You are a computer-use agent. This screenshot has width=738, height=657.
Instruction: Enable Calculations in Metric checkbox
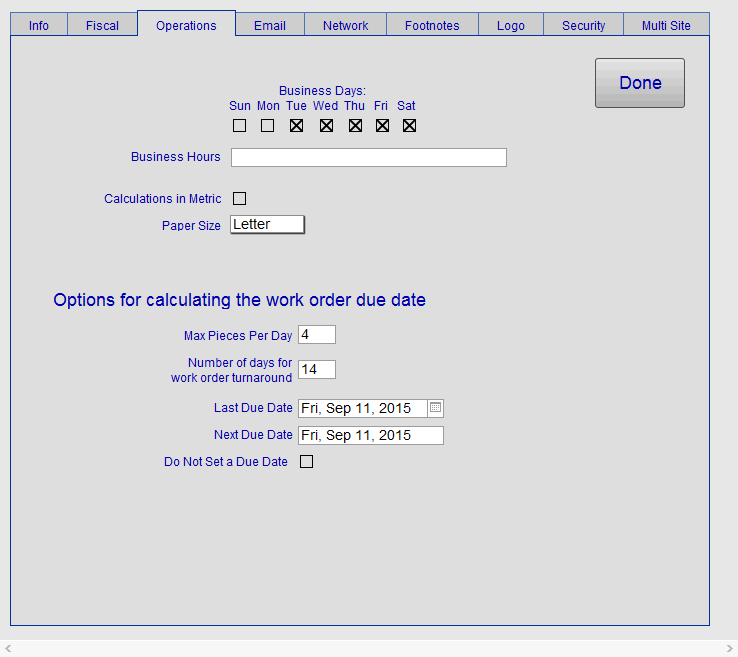(239, 199)
